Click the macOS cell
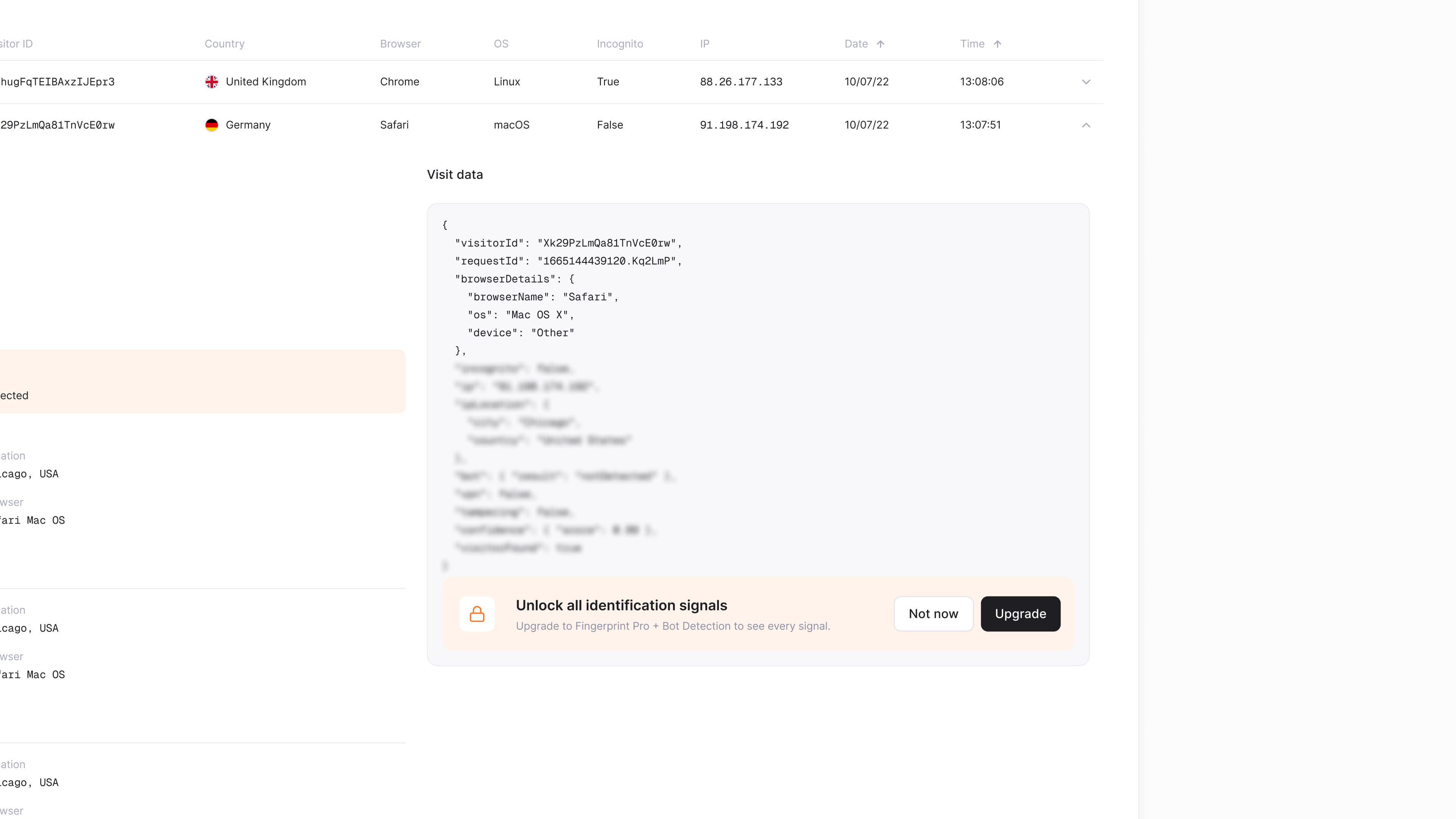 [x=511, y=125]
